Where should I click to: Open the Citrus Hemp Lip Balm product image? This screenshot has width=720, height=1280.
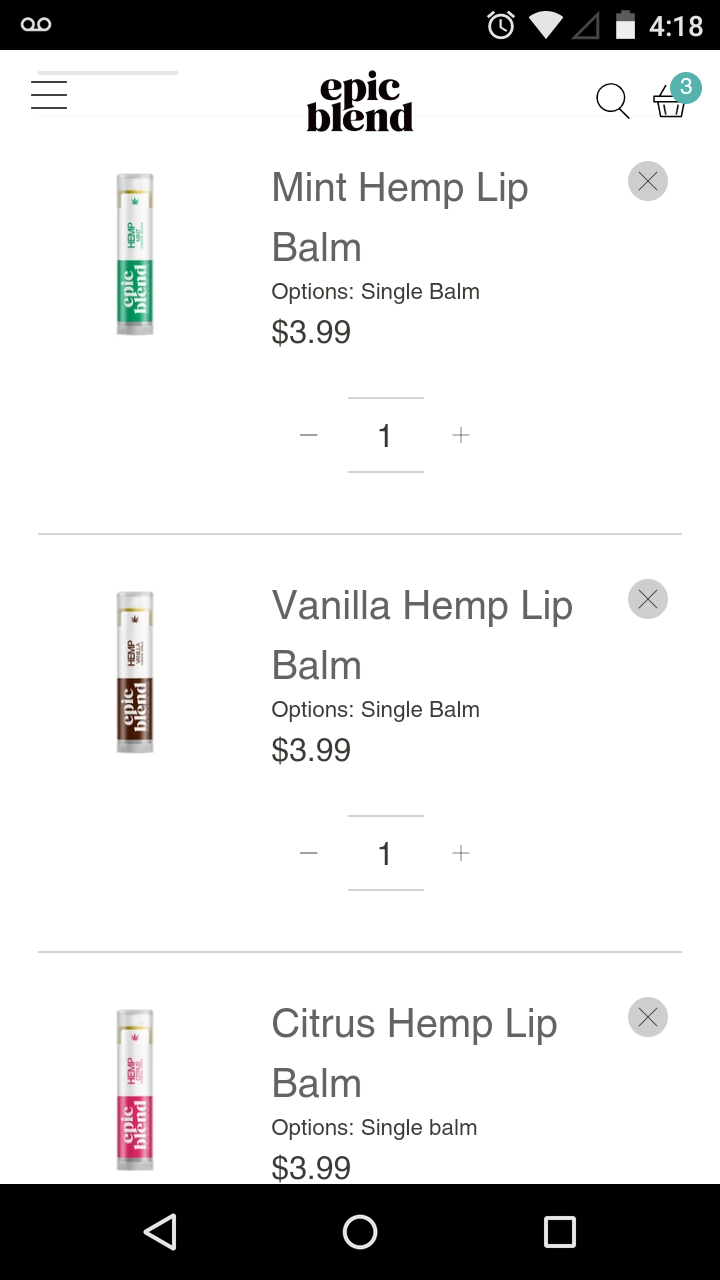click(135, 1090)
